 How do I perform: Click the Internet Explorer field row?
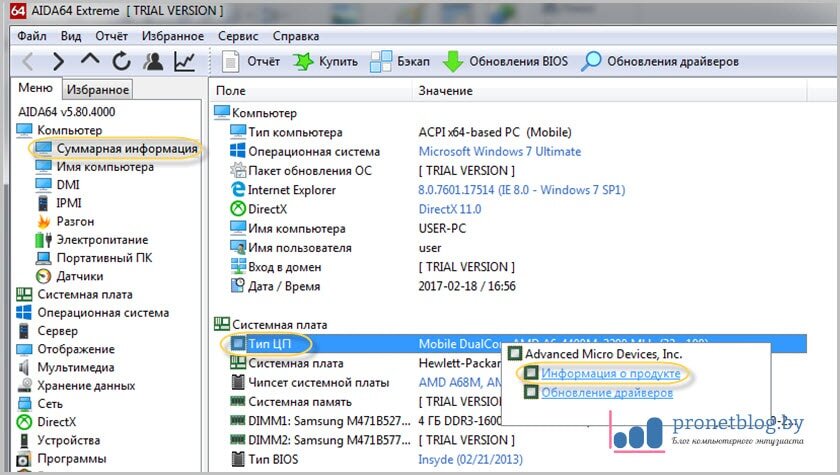click(x=509, y=190)
